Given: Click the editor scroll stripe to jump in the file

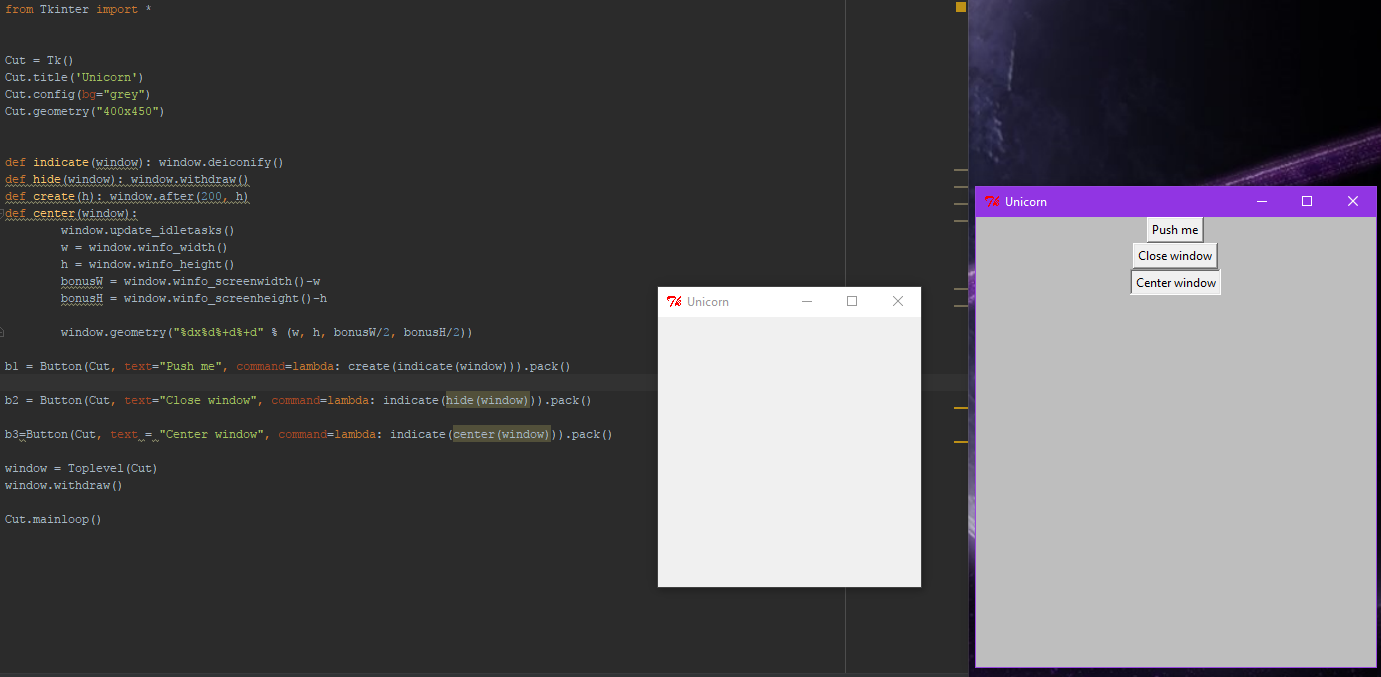Looking at the screenshot, I should (x=960, y=300).
